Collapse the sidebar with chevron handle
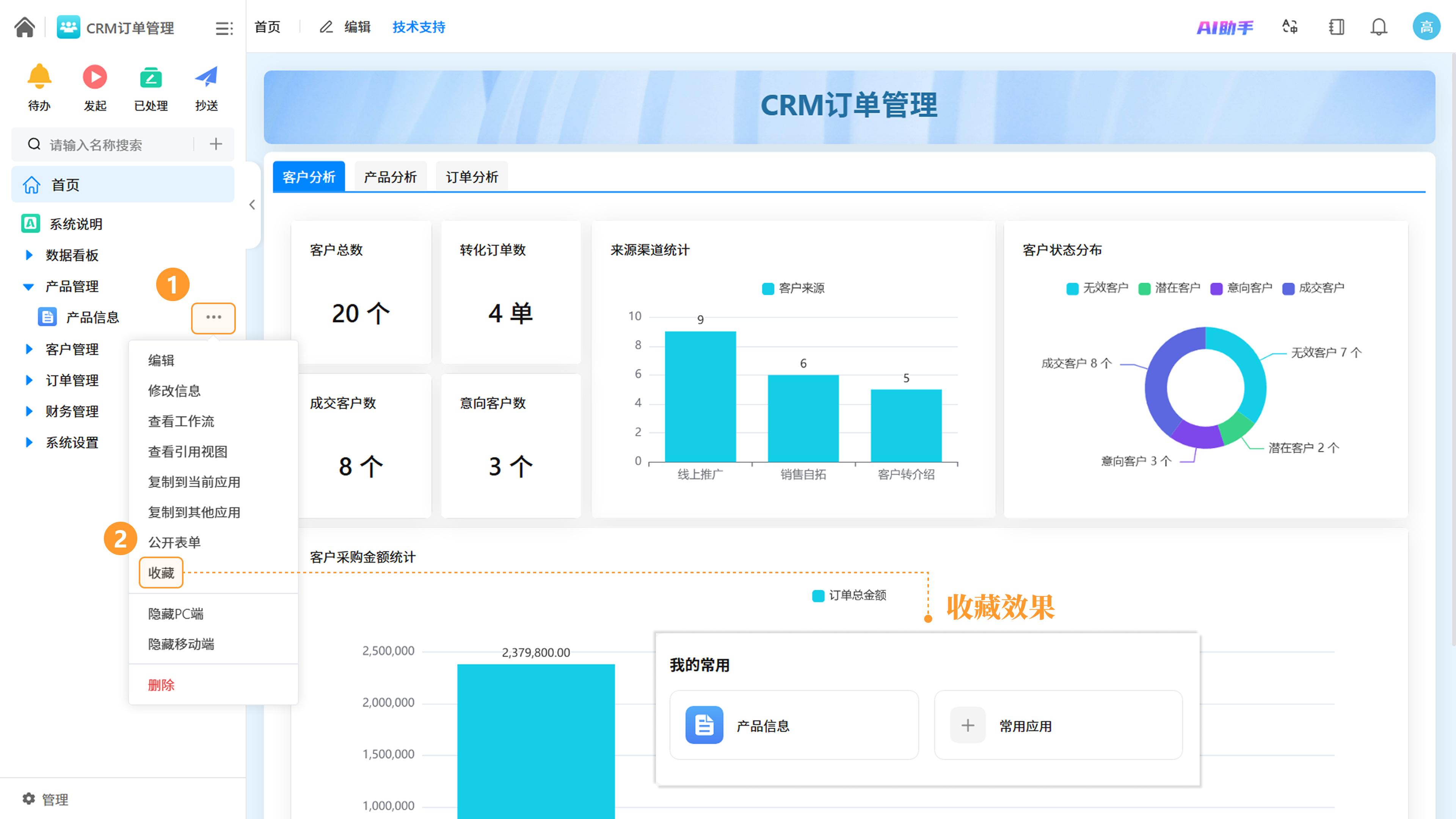The width and height of the screenshot is (1456, 819). tap(252, 205)
